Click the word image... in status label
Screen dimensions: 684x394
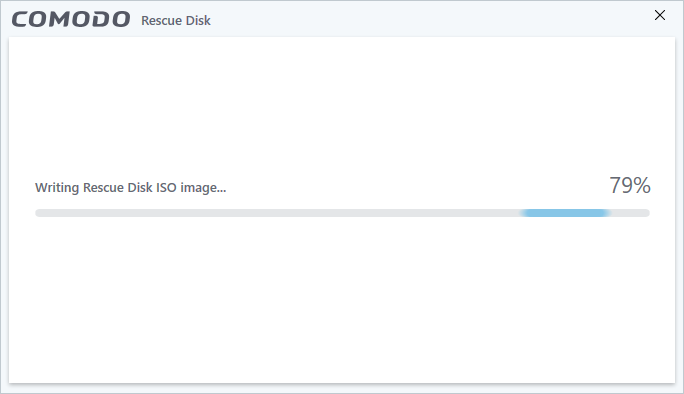point(203,188)
